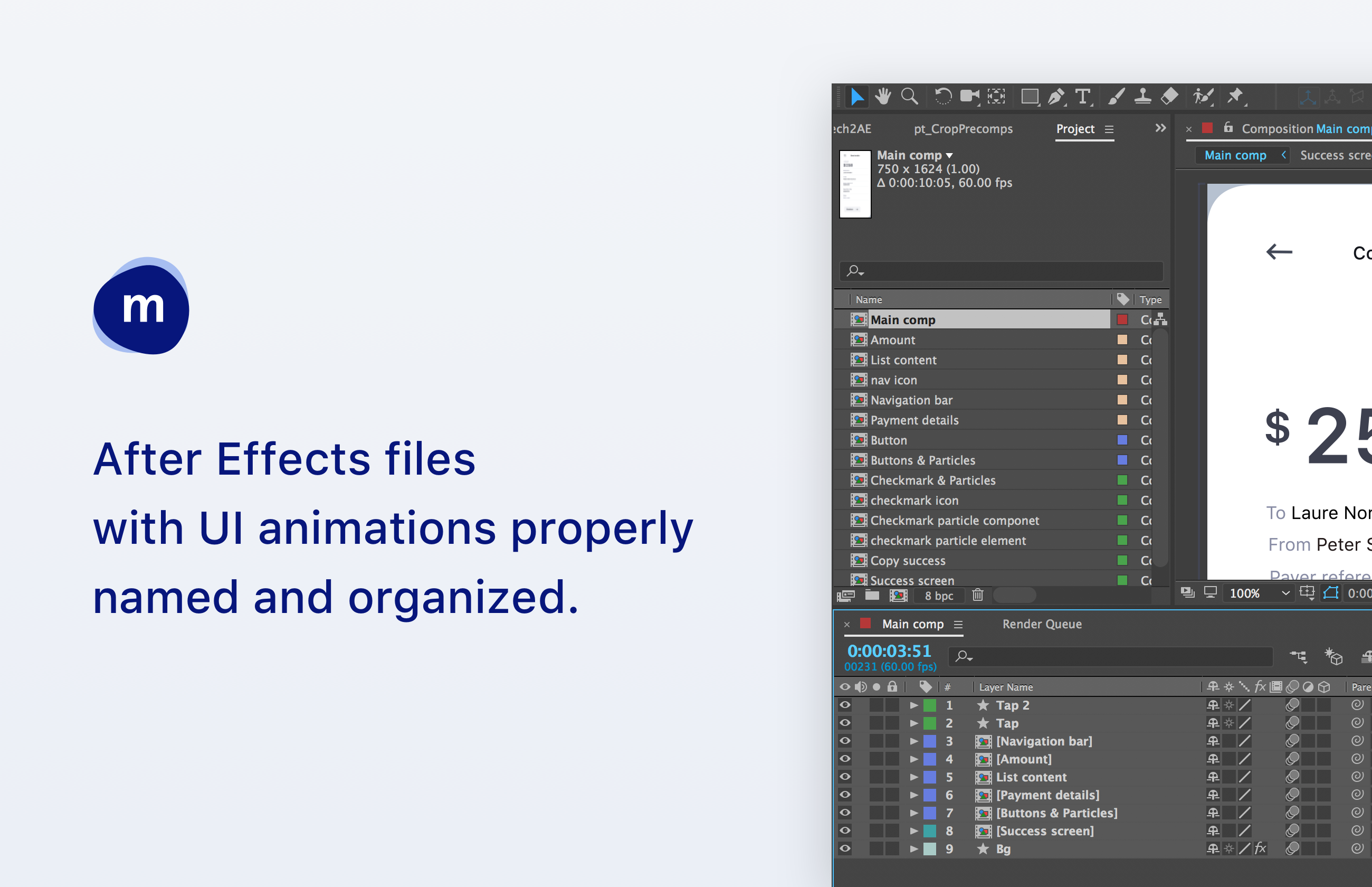
Task: Select the Rotation tool
Action: pyautogui.click(x=942, y=96)
